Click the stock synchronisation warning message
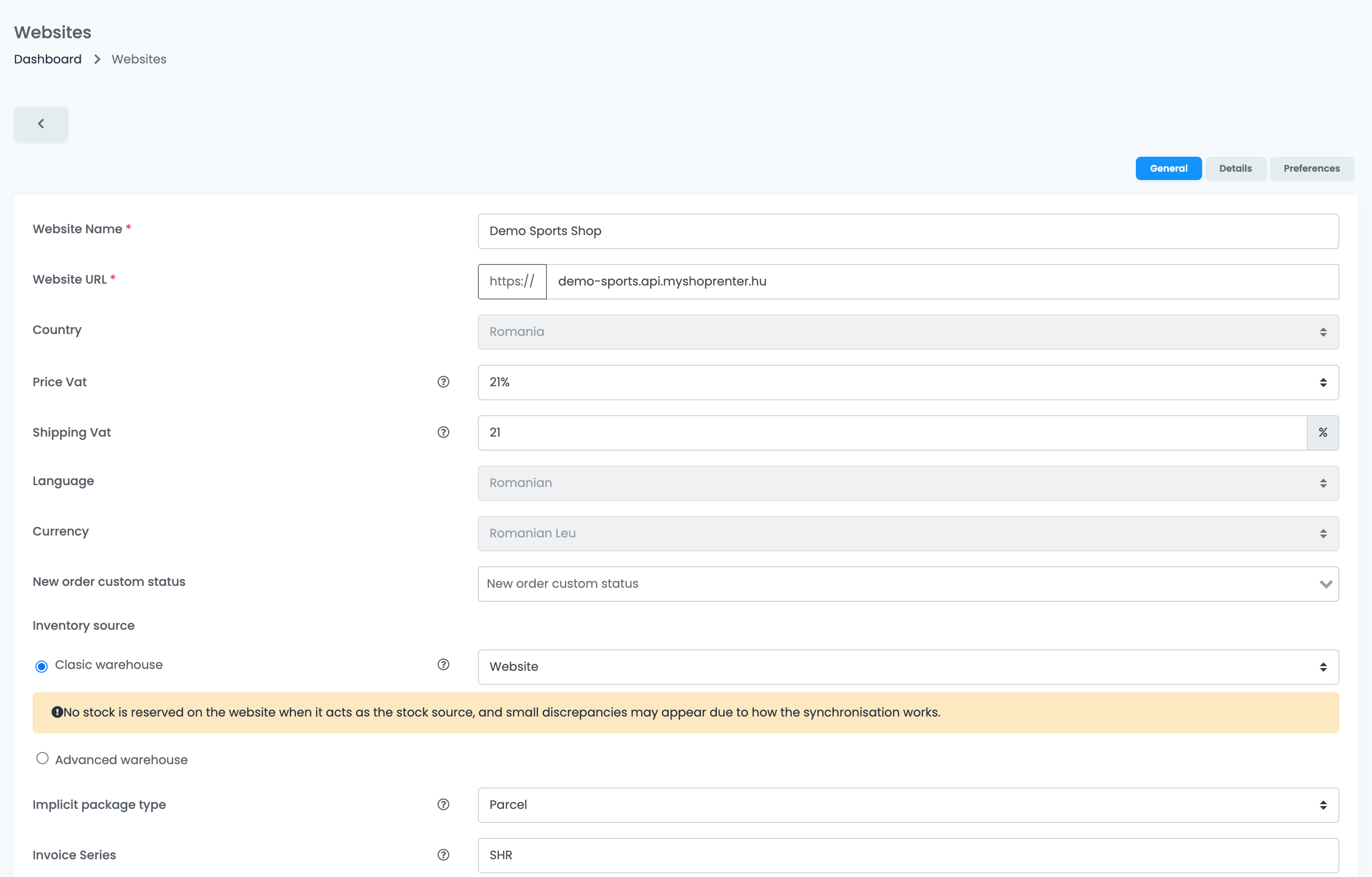1372x877 pixels. coord(686,712)
